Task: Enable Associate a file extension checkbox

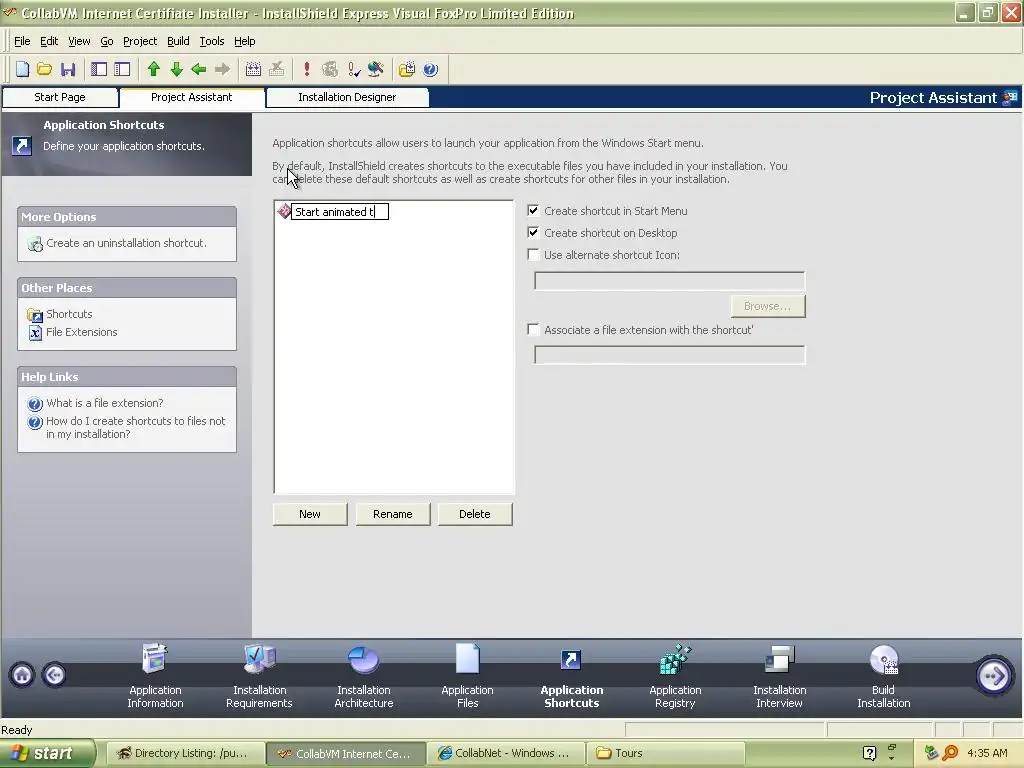Action: pos(534,329)
